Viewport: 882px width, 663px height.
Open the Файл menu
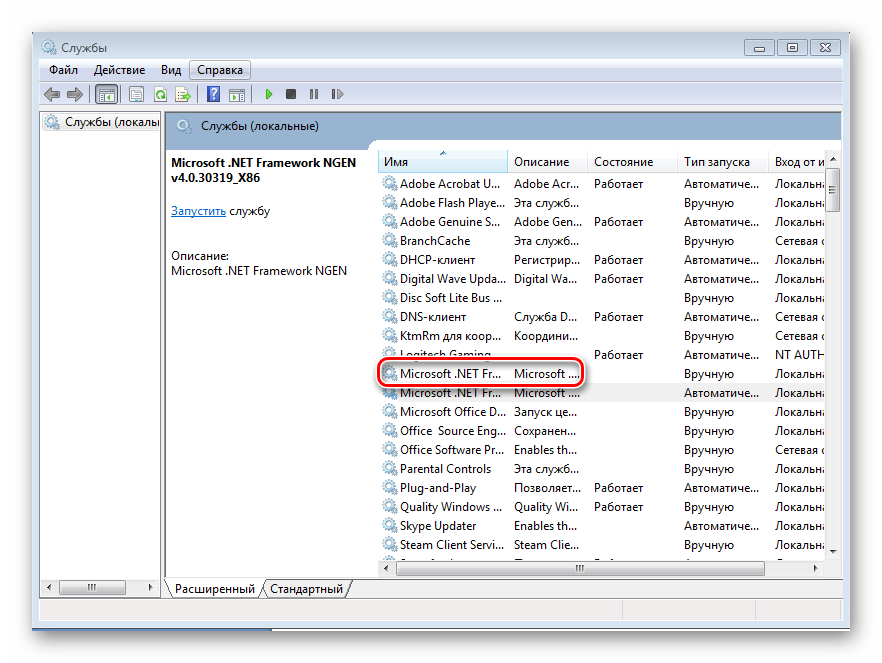point(63,70)
